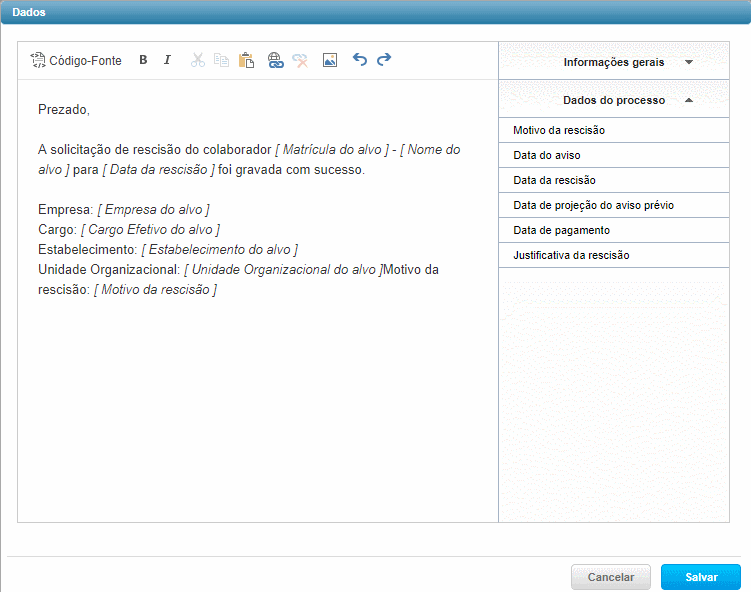Insert an image using picture icon
Viewport: 751px width, 592px height.
click(x=330, y=60)
